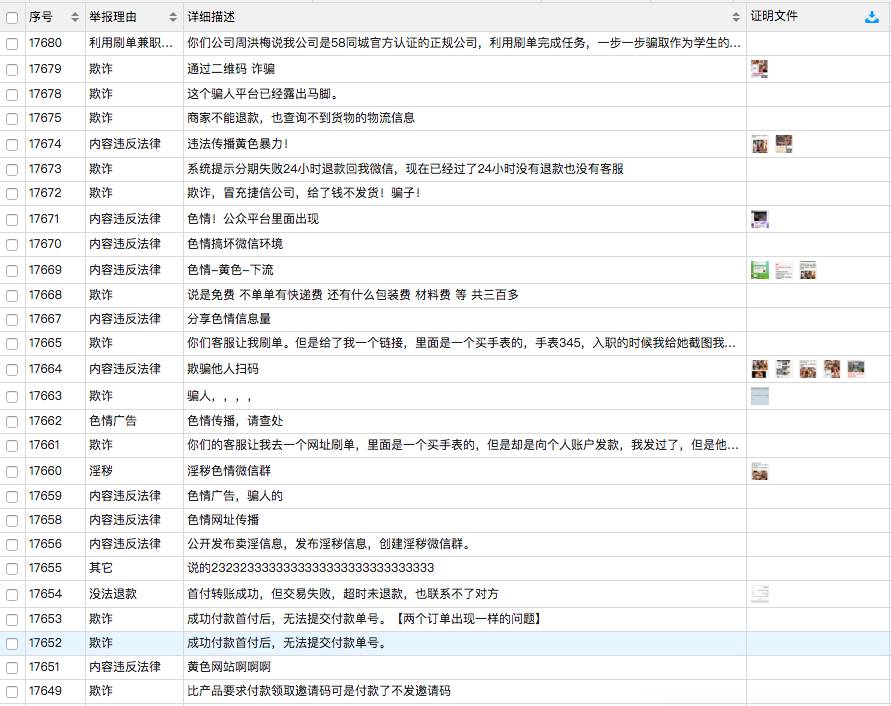891x706 pixels.
Task: View the proof thumbnail for row 17671
Action: point(760,219)
